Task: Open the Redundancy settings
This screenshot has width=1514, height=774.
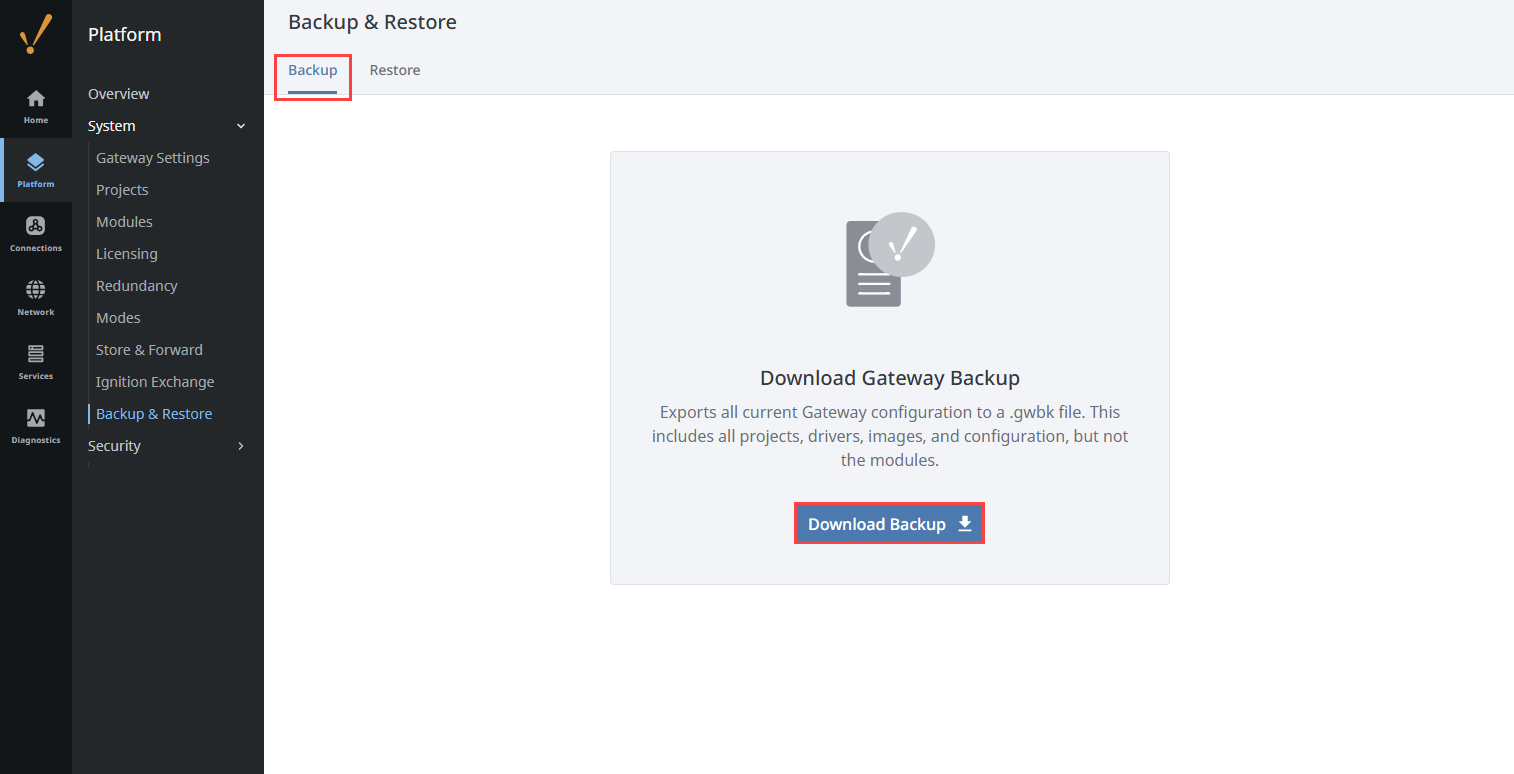Action: tap(136, 285)
